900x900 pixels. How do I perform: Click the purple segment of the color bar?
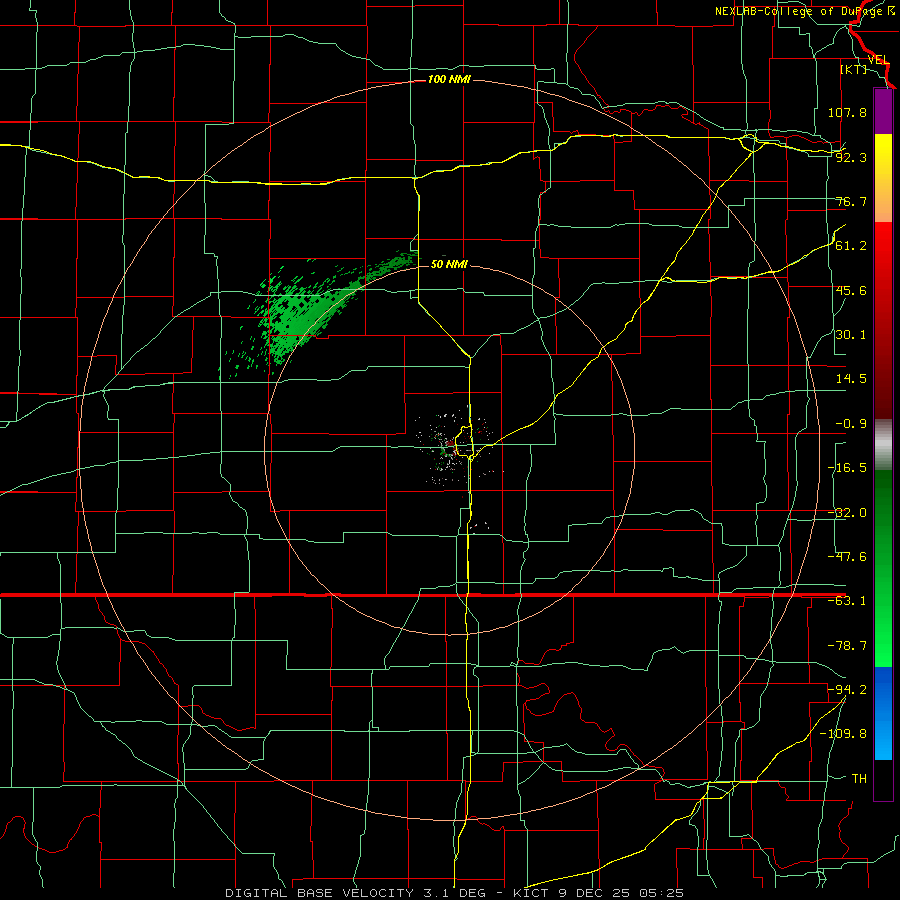point(883,111)
